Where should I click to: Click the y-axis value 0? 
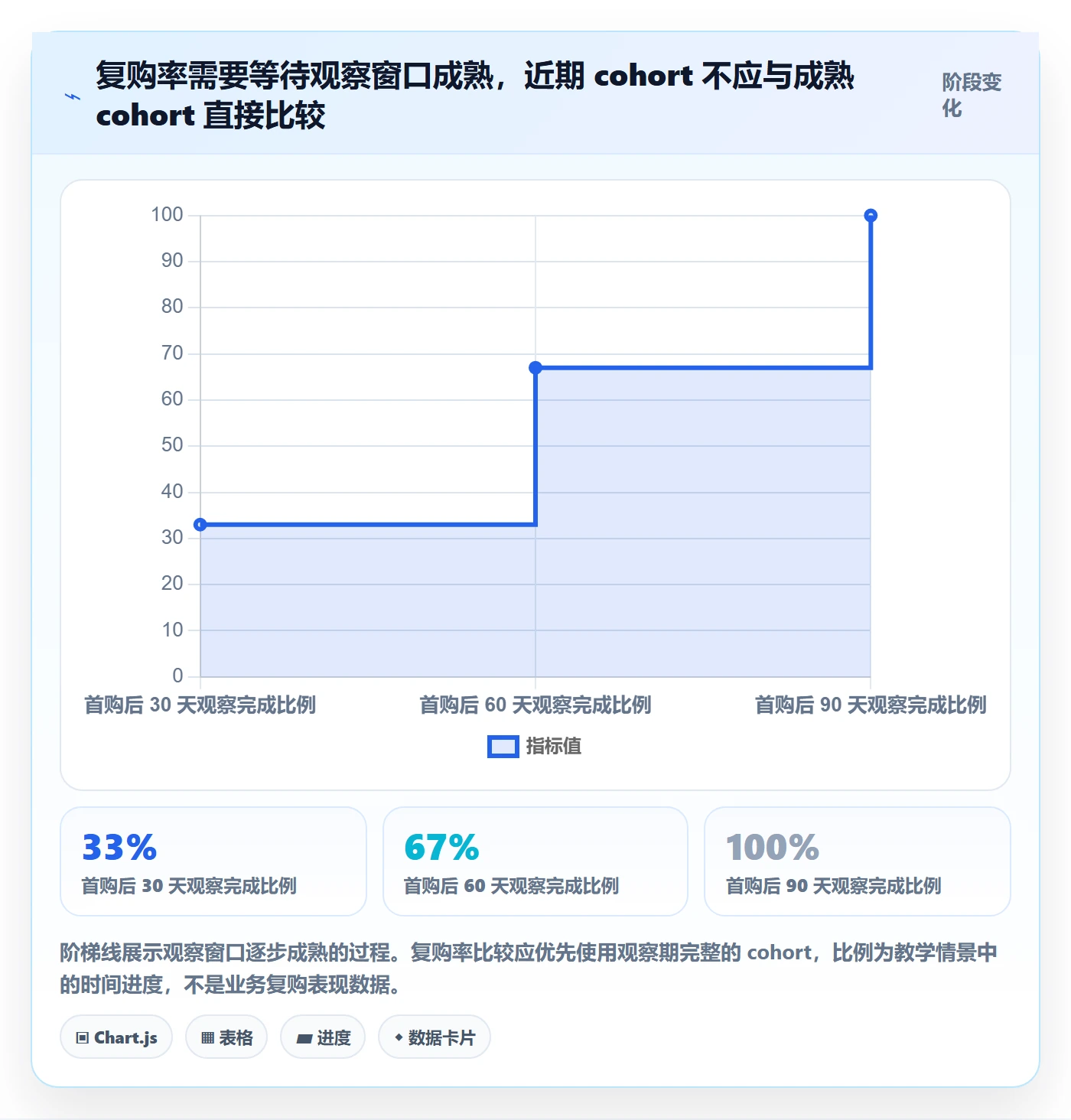[x=178, y=676]
